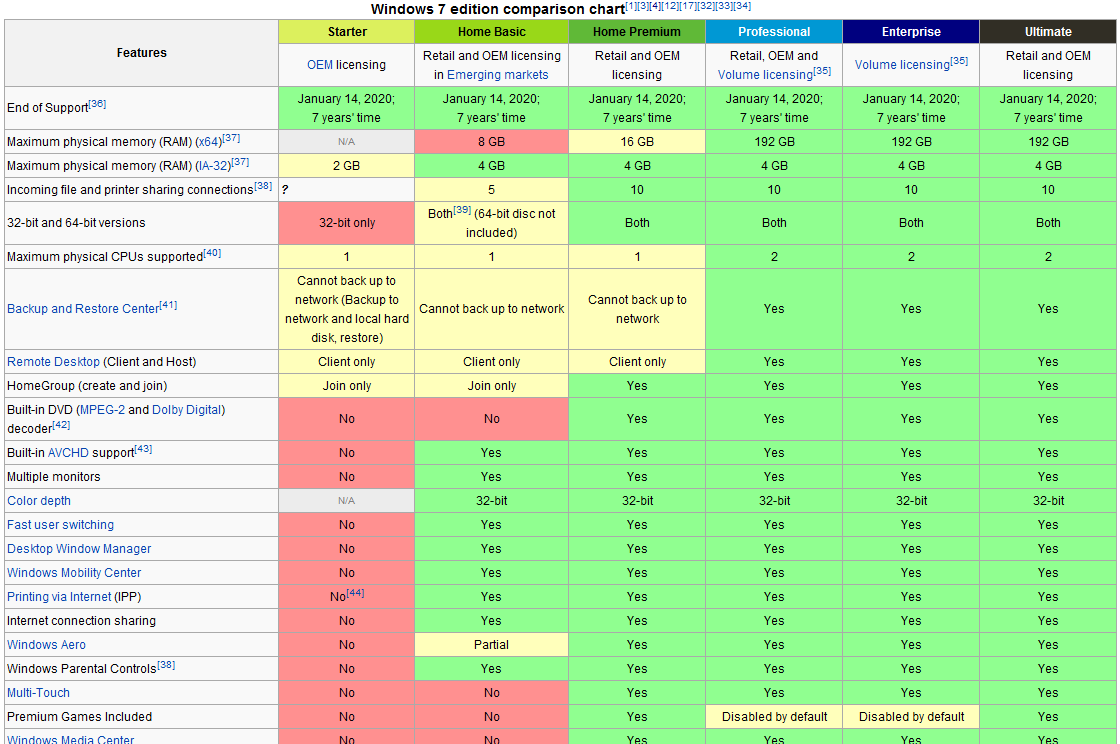Follow the Emerging markets link
Image resolution: width=1120 pixels, height=744 pixels.
coord(497,75)
